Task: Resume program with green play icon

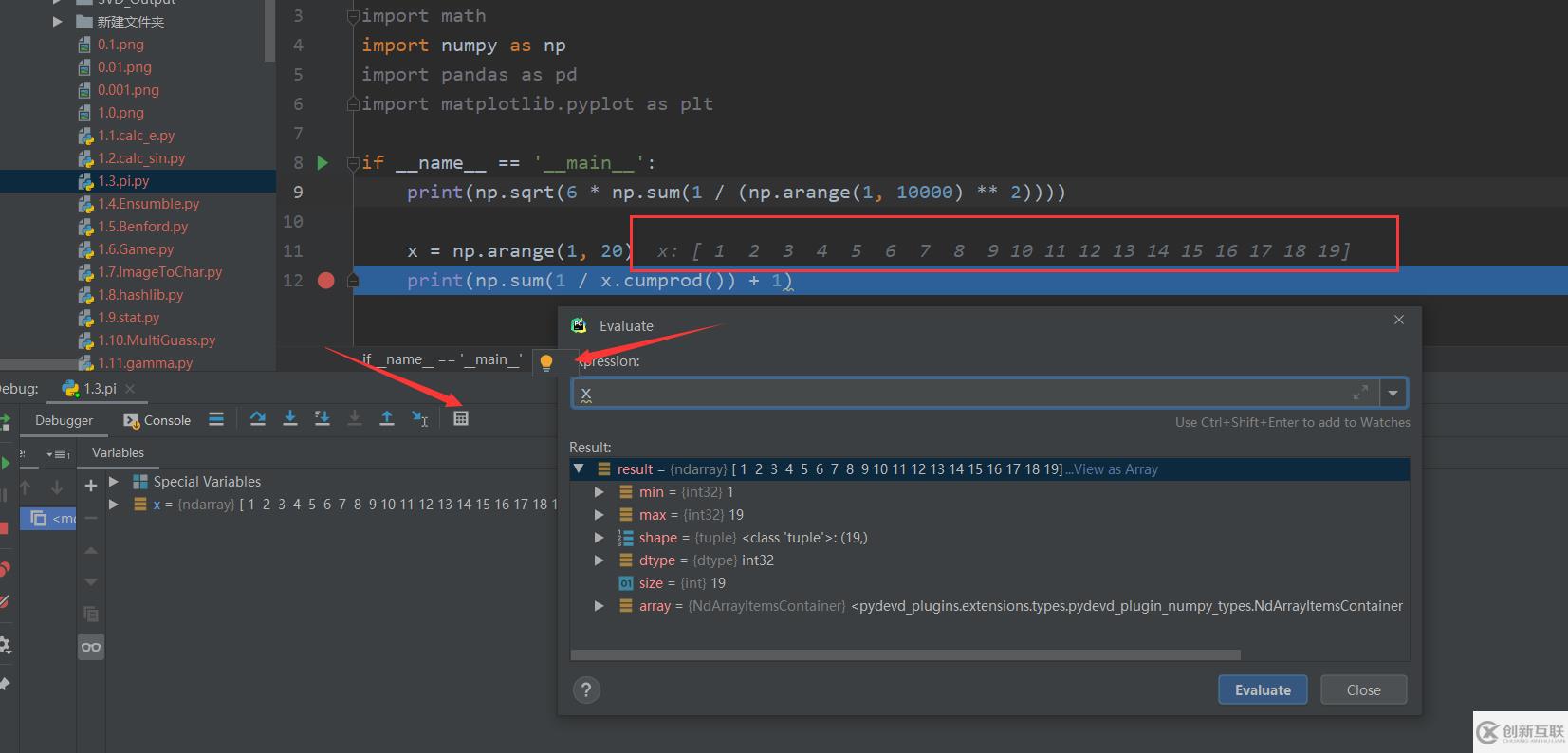Action: pyautogui.click(x=6, y=463)
